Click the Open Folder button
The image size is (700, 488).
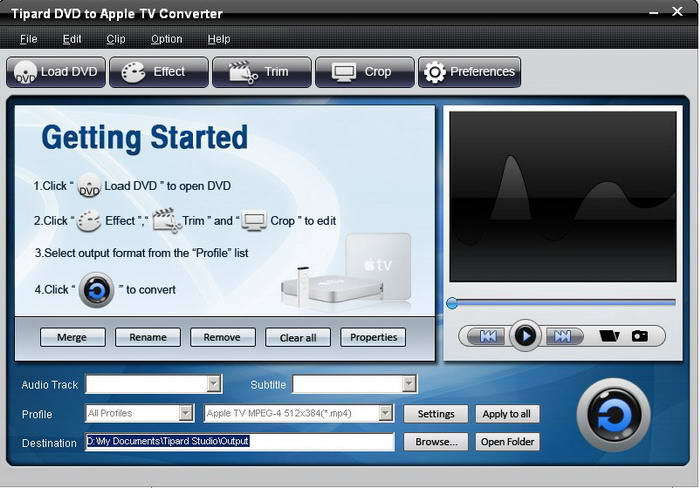point(507,442)
